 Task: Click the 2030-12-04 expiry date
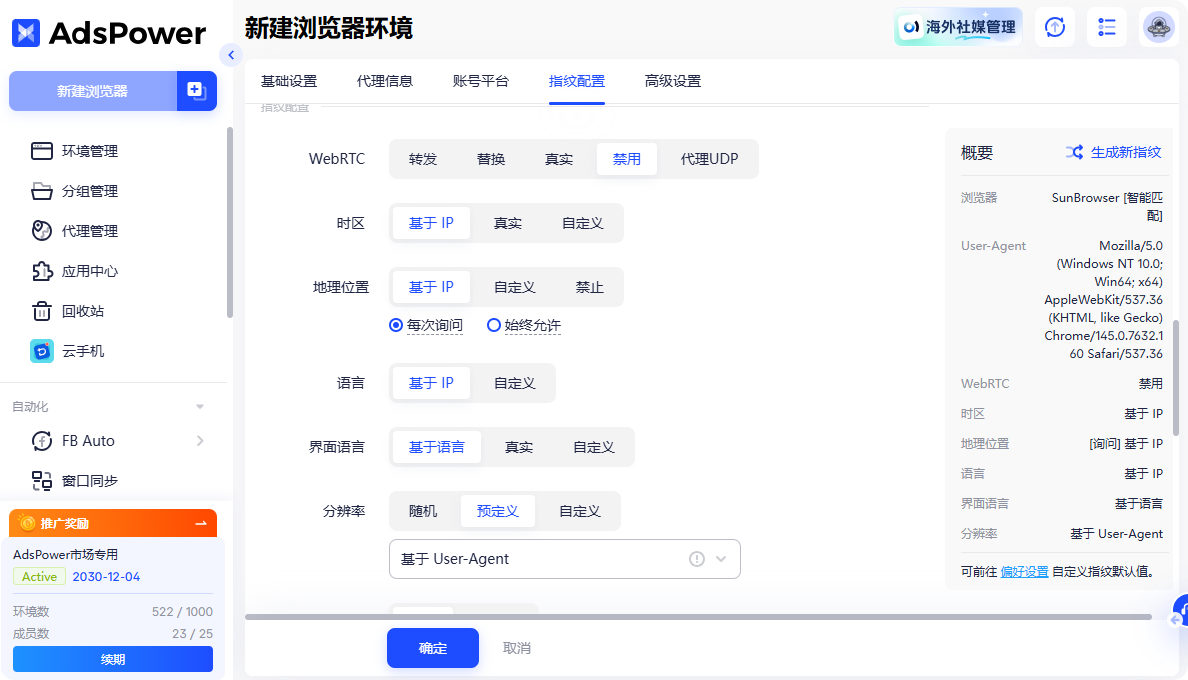pyautogui.click(x=106, y=577)
